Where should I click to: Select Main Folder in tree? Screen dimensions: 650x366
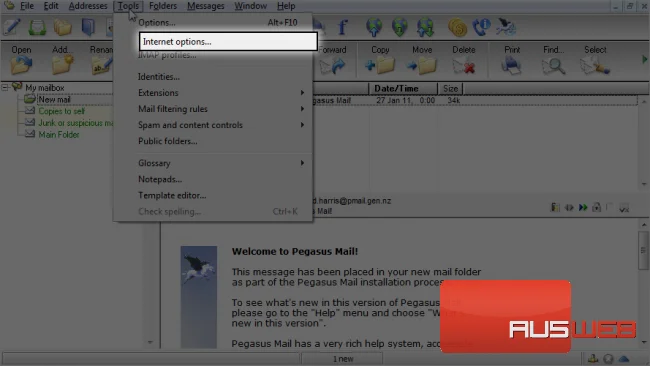(x=58, y=135)
